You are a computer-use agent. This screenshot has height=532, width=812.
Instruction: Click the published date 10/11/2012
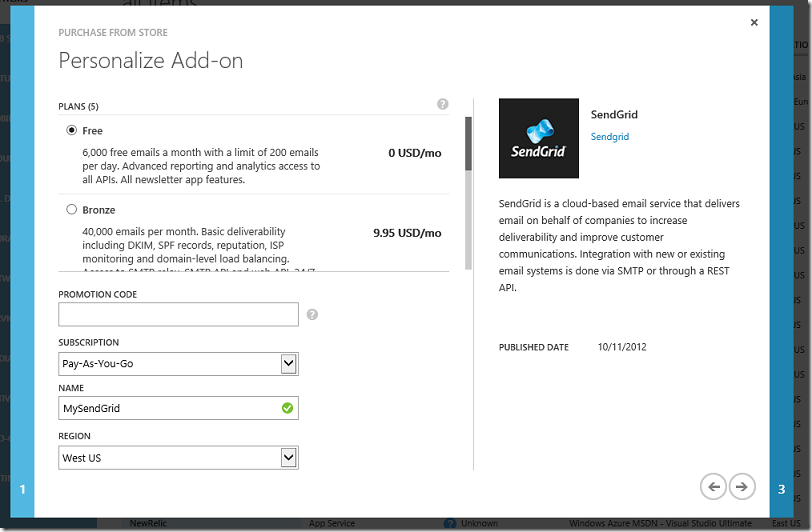pos(622,347)
